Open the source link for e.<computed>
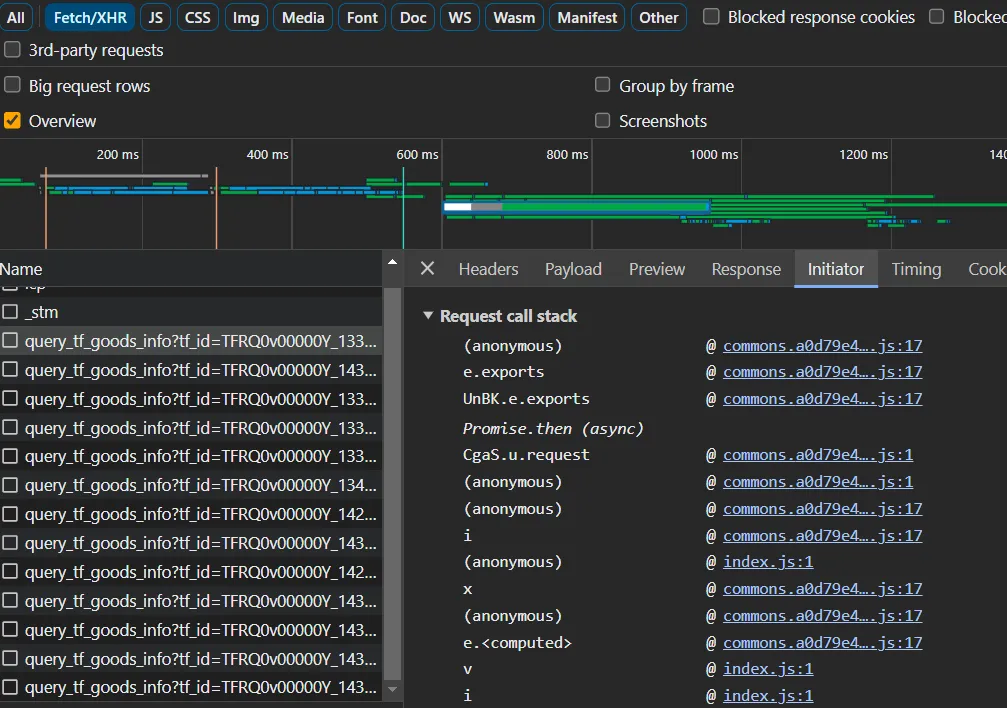Viewport: 1007px width, 708px height. pos(823,642)
